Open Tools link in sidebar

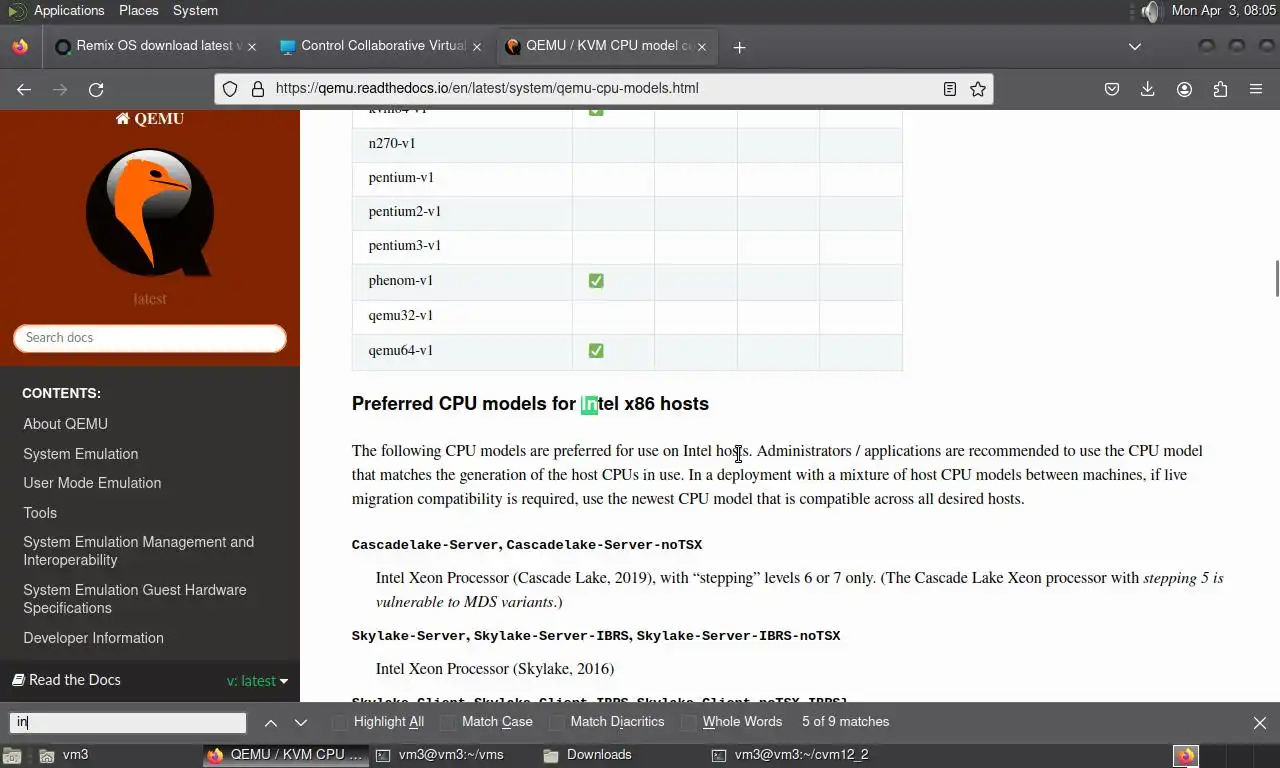[x=40, y=513]
